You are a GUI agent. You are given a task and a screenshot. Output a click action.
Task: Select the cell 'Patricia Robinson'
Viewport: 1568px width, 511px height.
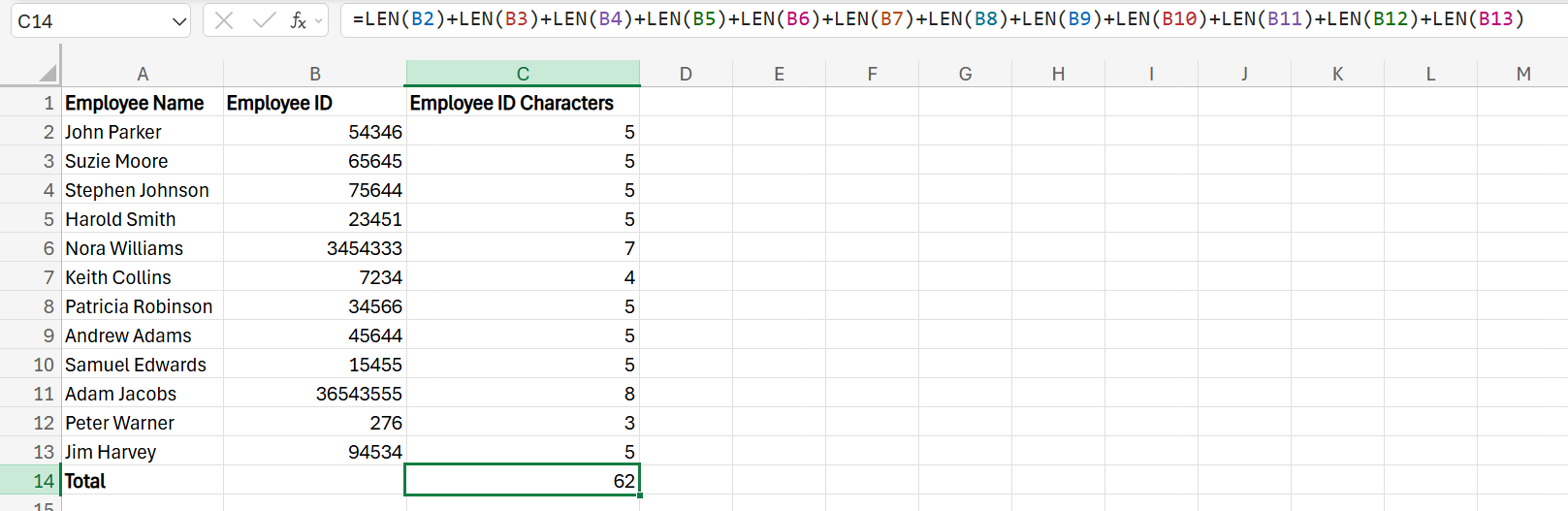143,306
